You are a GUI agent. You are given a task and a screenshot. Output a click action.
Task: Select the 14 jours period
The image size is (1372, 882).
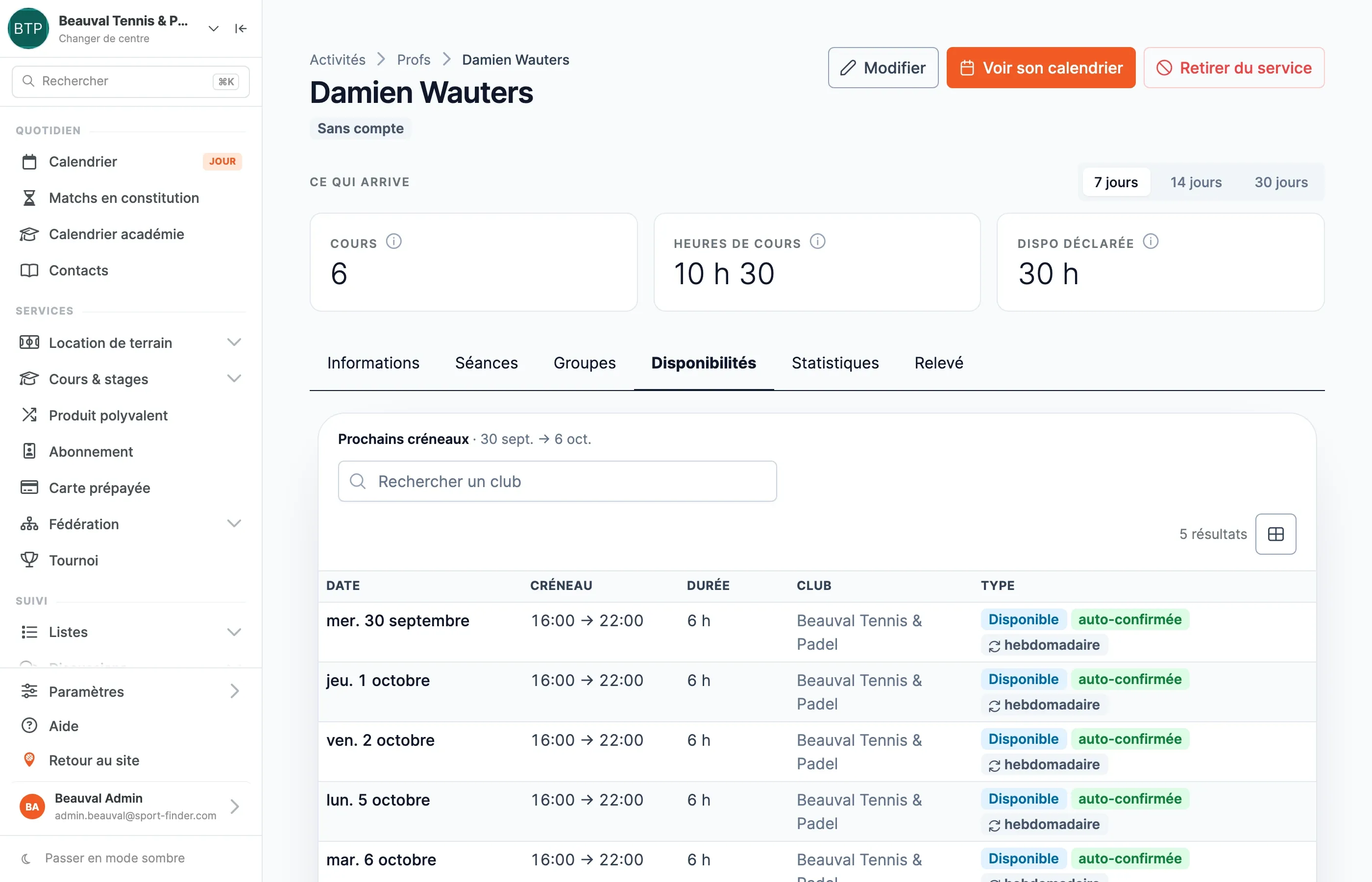pos(1196,182)
